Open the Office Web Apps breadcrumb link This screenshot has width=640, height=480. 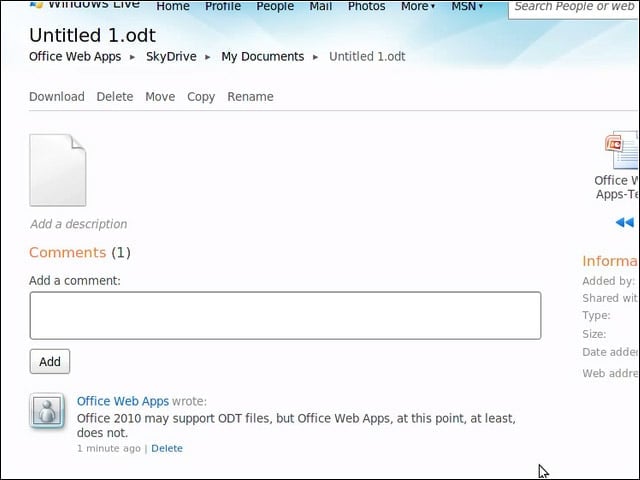(x=75, y=57)
